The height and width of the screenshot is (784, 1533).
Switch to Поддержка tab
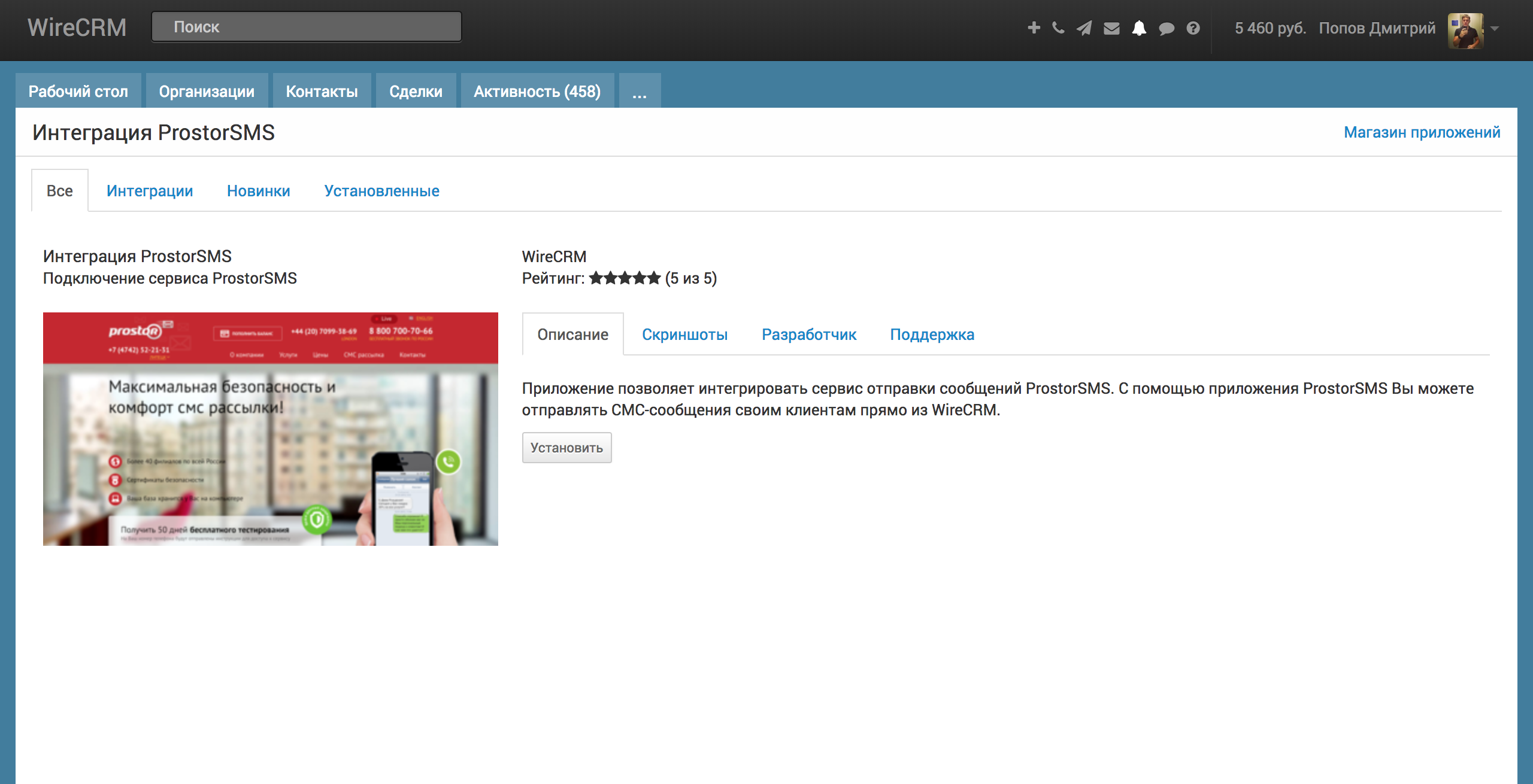(932, 335)
